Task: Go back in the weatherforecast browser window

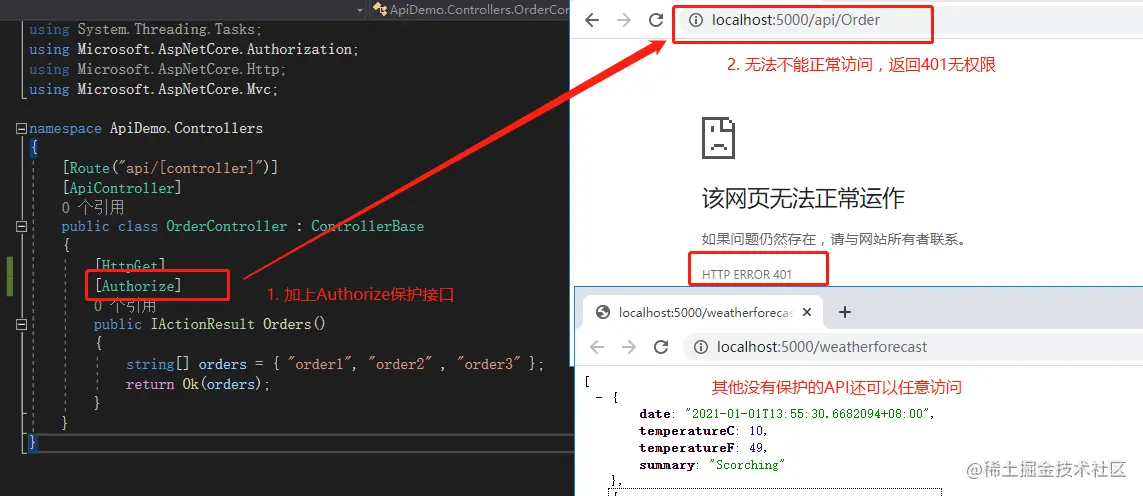Action: 597,347
